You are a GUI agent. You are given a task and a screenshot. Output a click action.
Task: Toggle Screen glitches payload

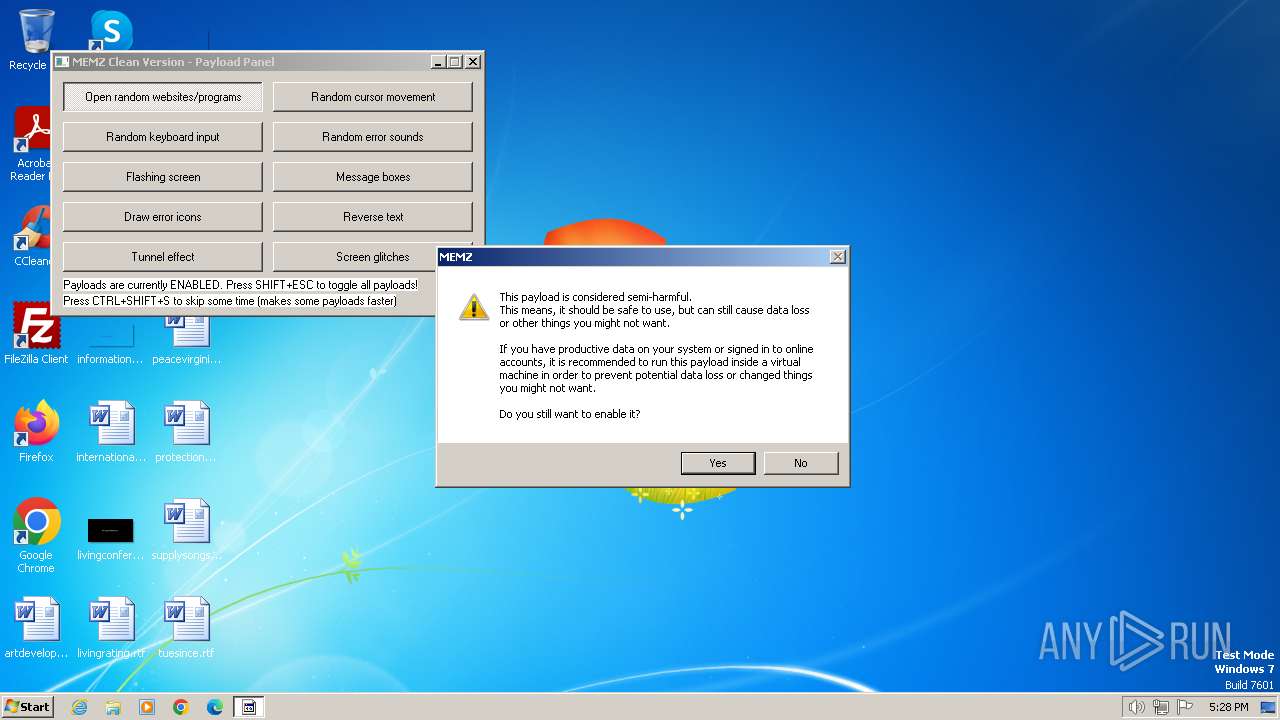pyautogui.click(x=355, y=257)
